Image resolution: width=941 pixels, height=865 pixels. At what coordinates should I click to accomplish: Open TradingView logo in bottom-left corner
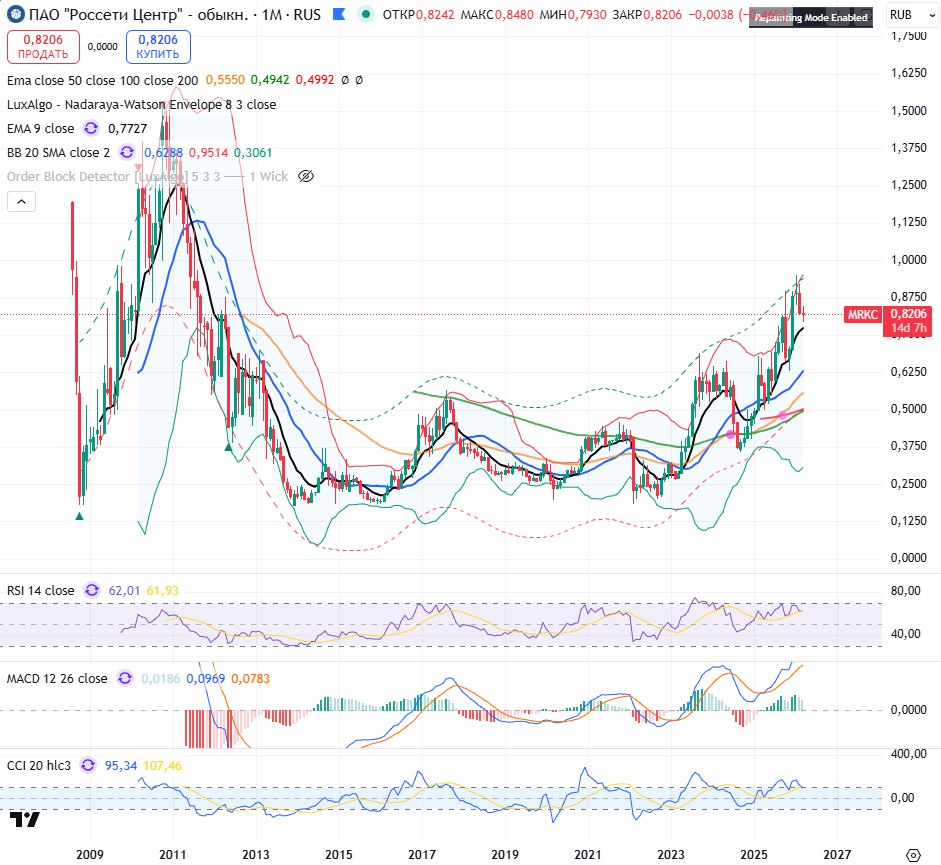(25, 820)
